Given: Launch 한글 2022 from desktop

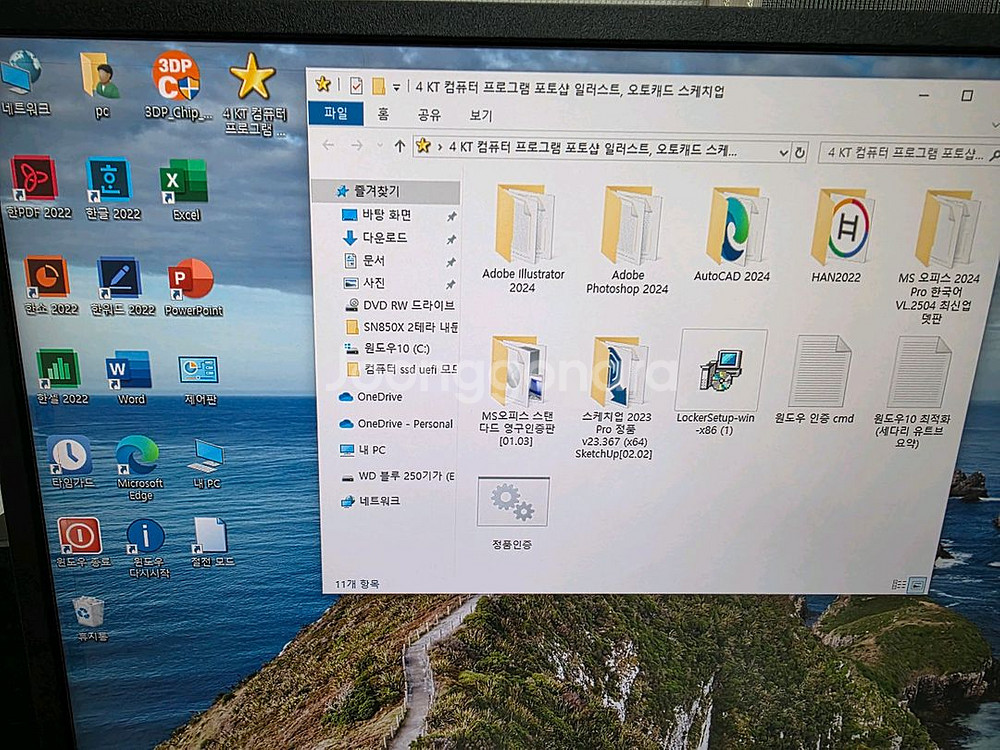Looking at the screenshot, I should point(112,188).
